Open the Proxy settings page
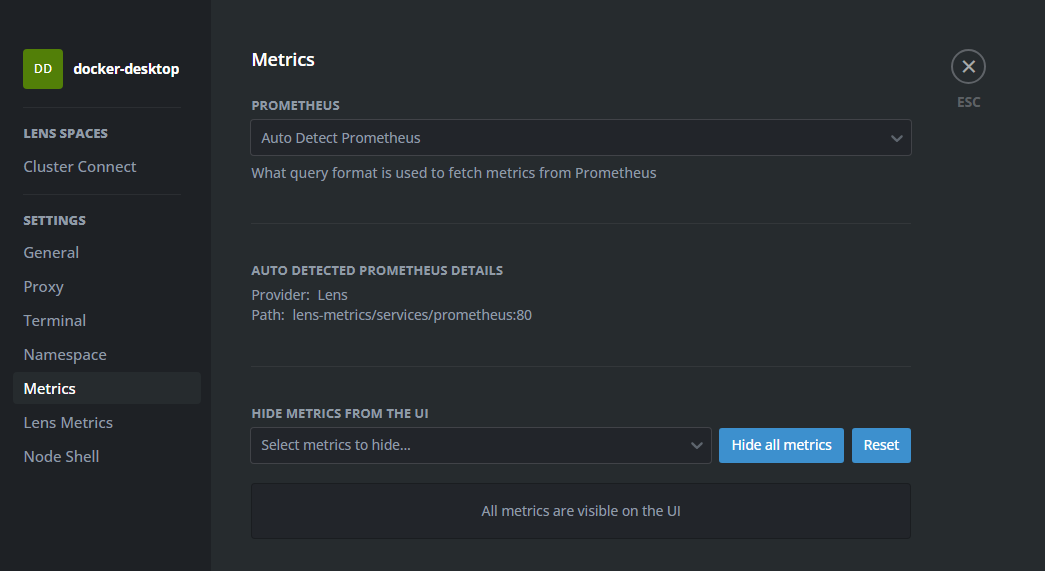1045x571 pixels. [x=43, y=286]
